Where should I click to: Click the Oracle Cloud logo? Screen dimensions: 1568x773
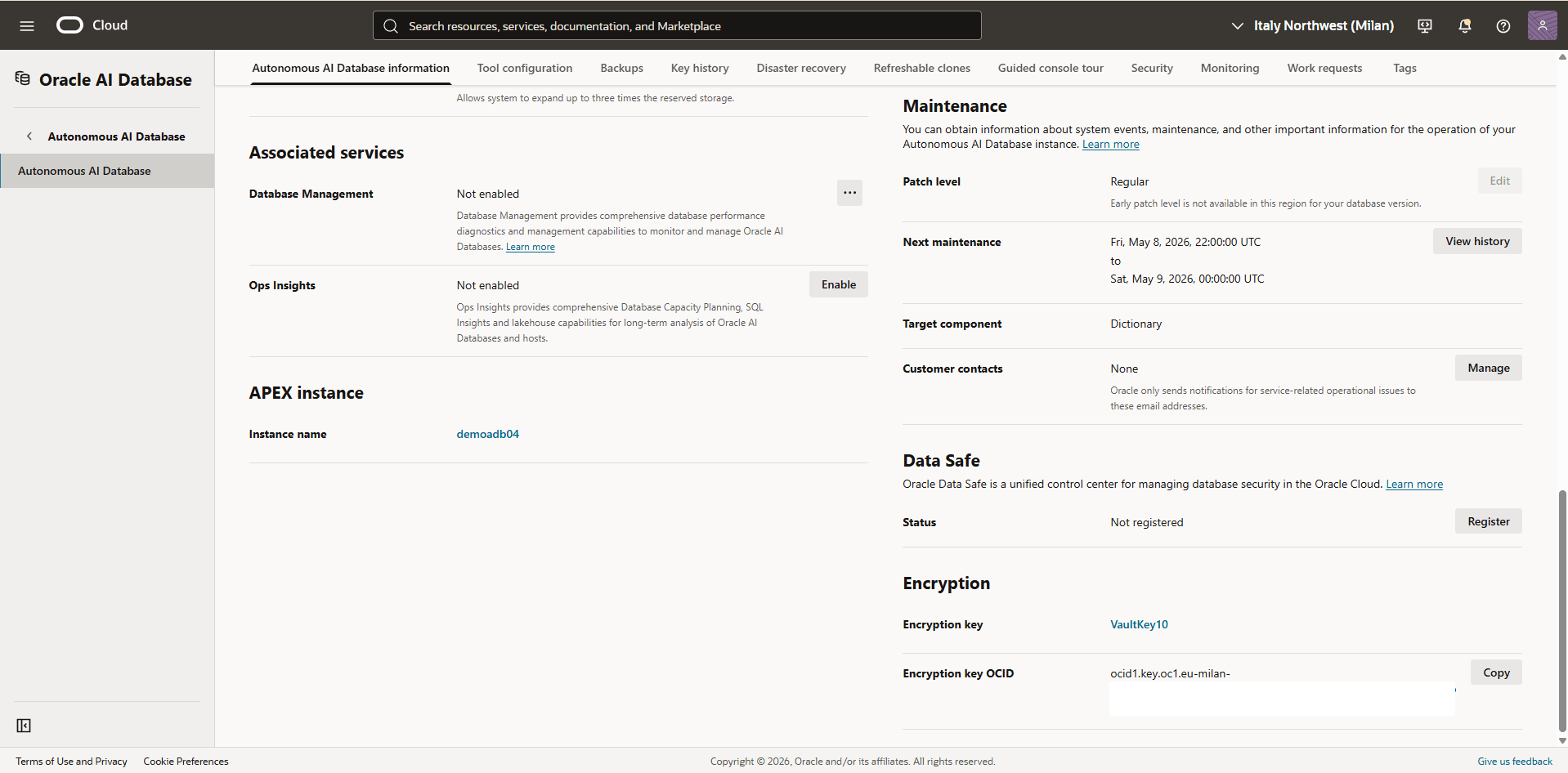point(92,25)
